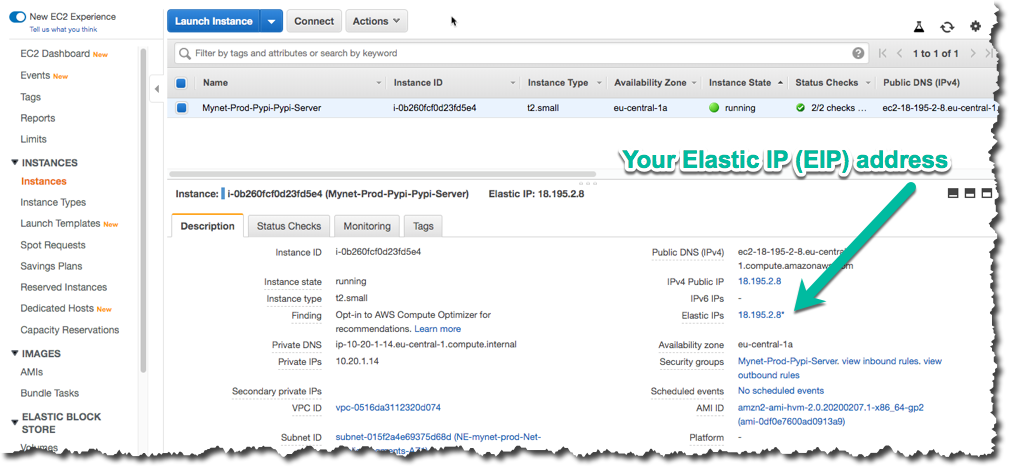The image size is (1010, 467).
Task: Click the view outbound rules link
Action: [x=840, y=368]
